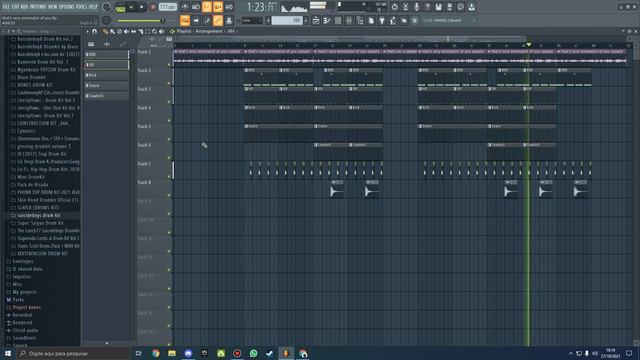Open the VIEW menu
The width and height of the screenshot is (640, 360).
[x=53, y=7]
